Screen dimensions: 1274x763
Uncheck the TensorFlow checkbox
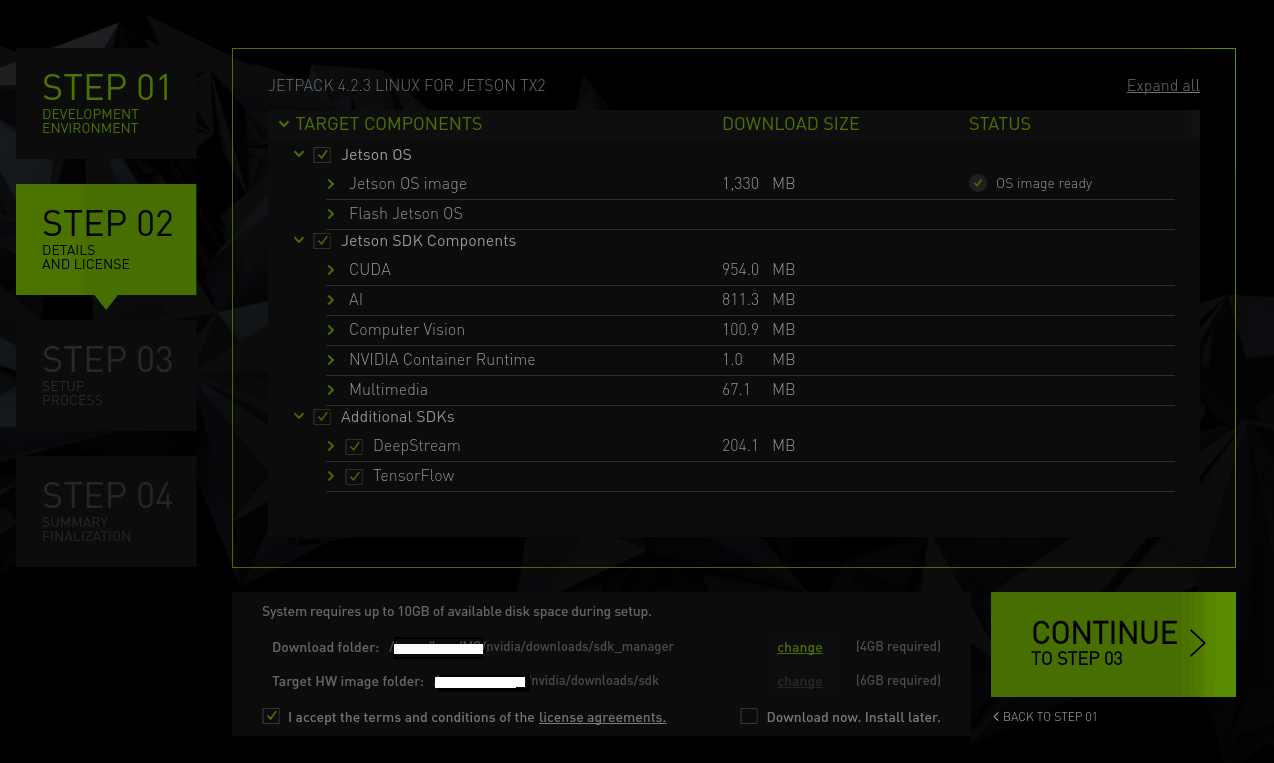coord(354,476)
